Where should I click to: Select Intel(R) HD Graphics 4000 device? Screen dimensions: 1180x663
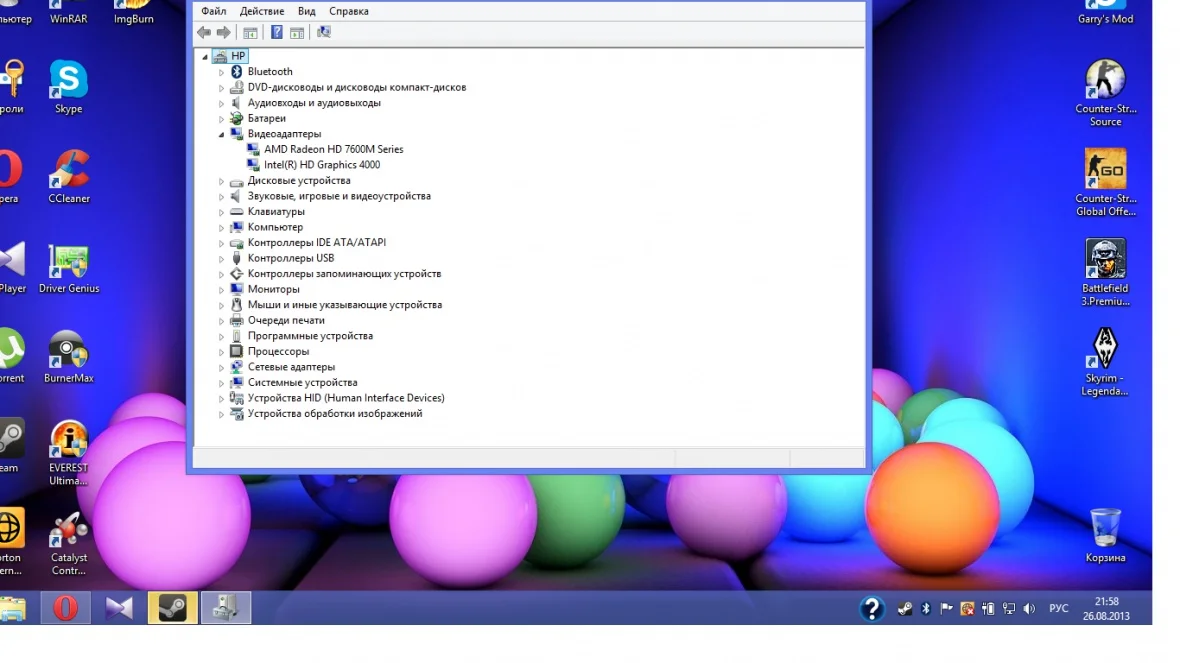tap(321, 165)
